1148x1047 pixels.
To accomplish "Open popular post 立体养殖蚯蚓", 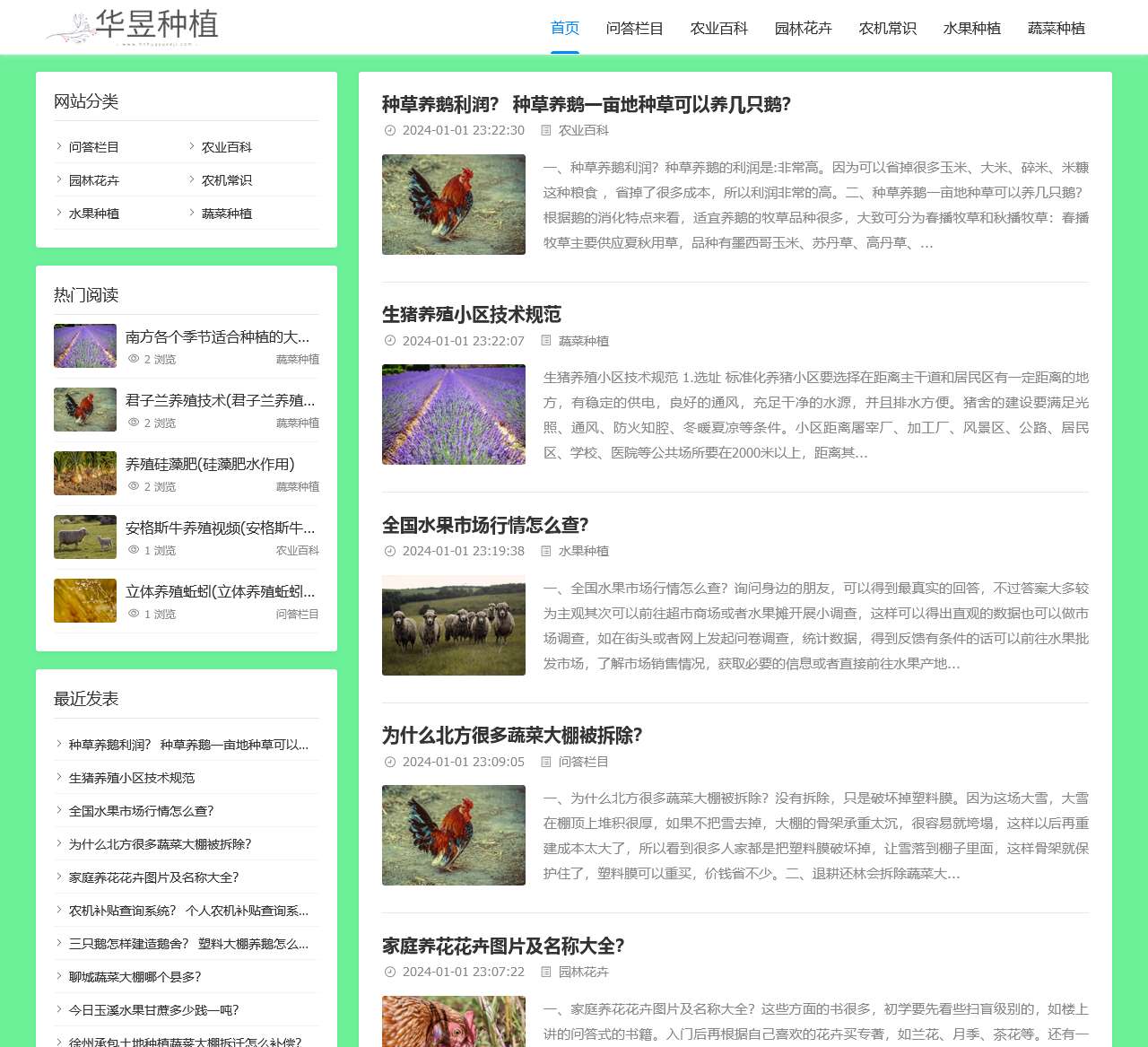I will pos(221,592).
